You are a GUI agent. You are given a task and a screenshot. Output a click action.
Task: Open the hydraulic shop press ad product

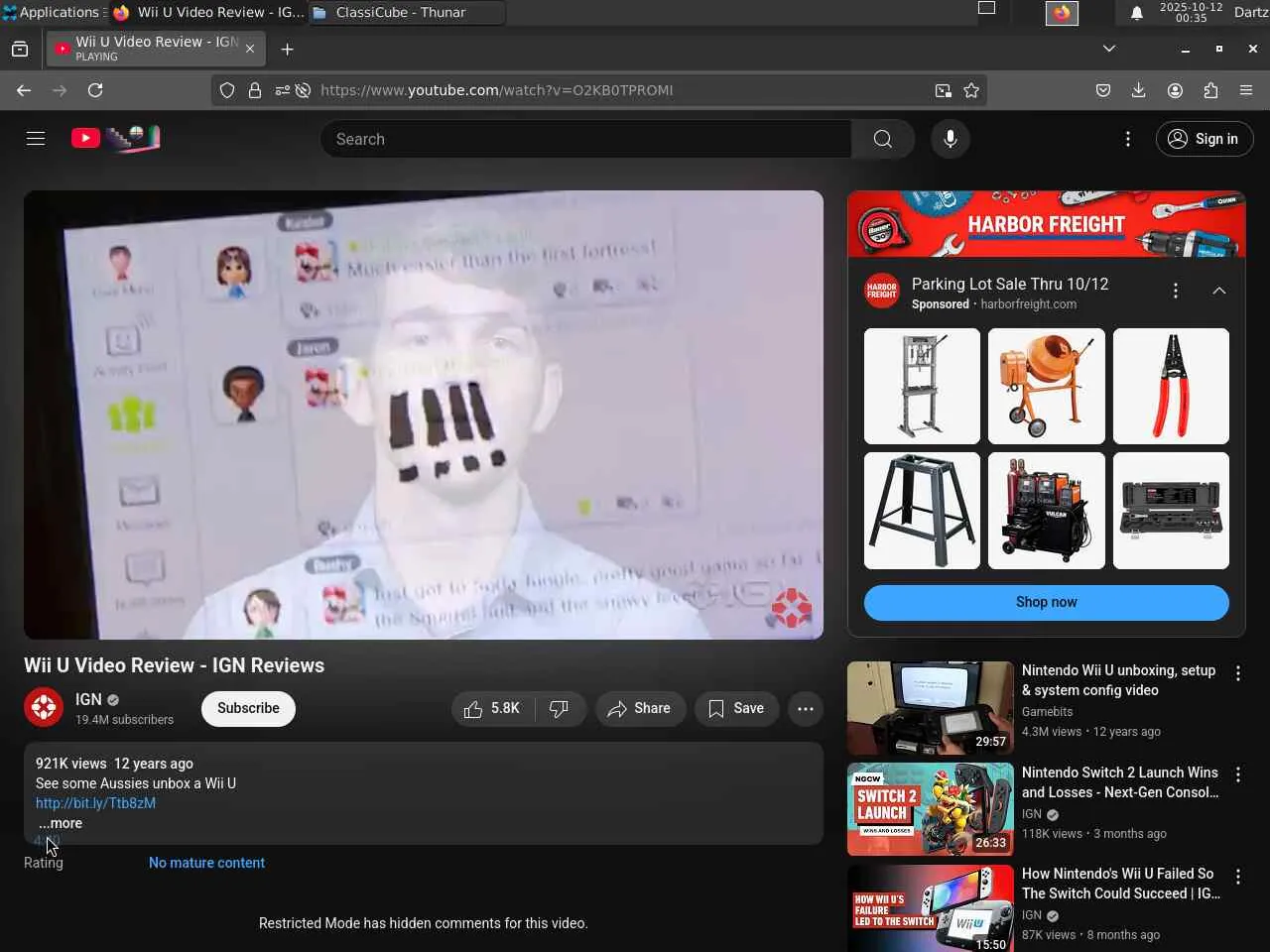point(922,386)
